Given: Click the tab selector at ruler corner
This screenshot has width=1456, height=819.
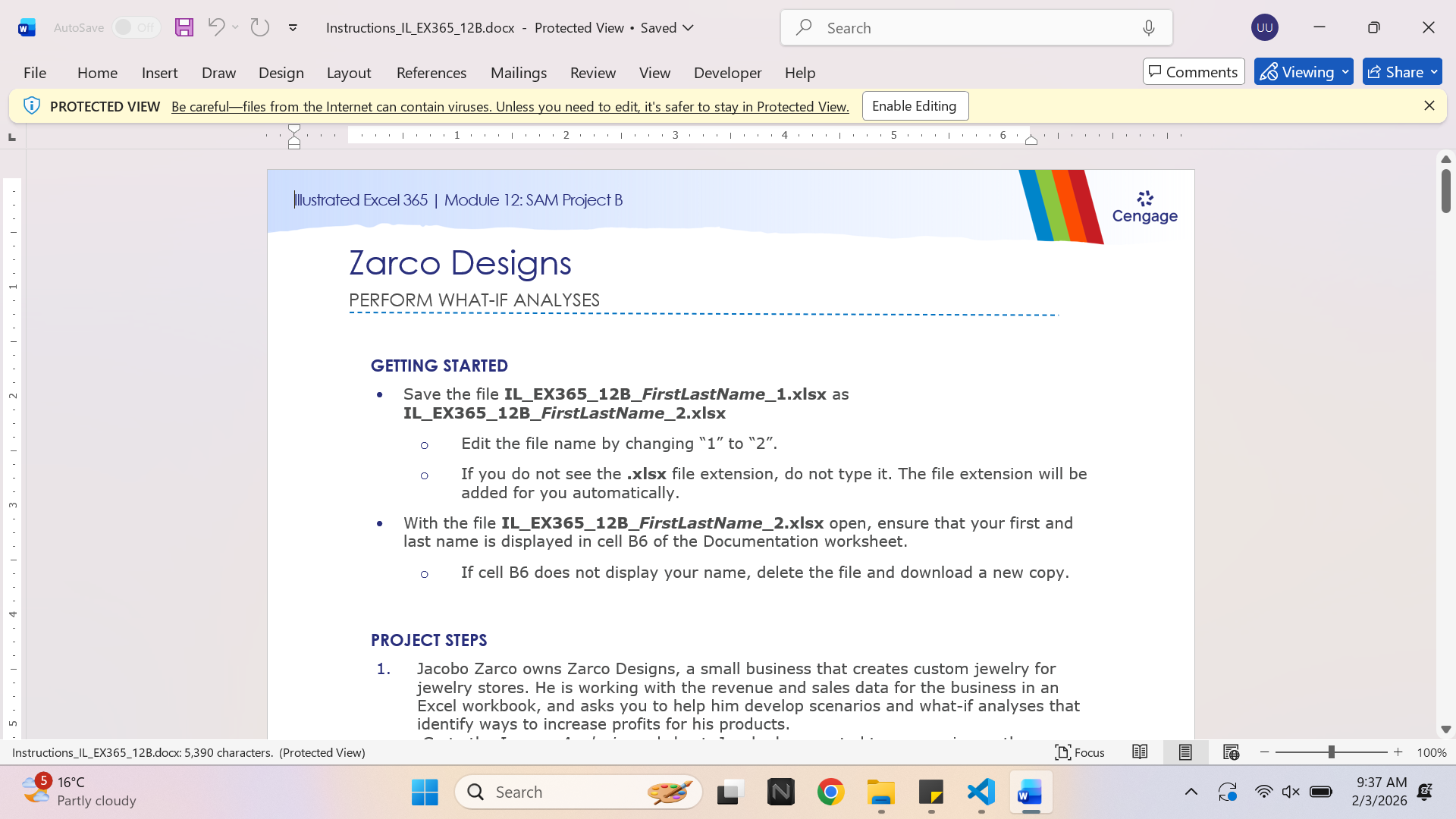Looking at the screenshot, I should click(11, 137).
